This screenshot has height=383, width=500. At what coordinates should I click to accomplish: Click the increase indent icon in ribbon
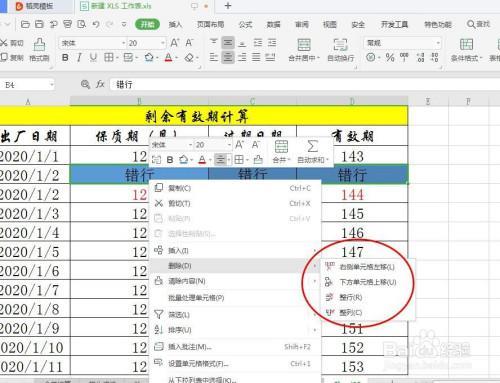[x=272, y=42]
